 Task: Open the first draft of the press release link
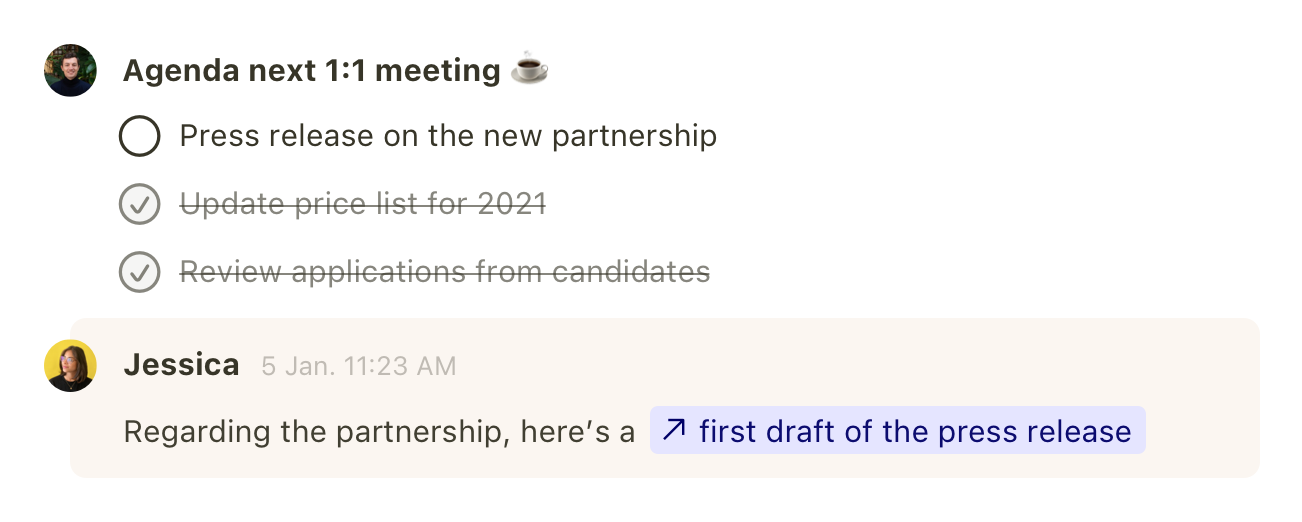(914, 431)
